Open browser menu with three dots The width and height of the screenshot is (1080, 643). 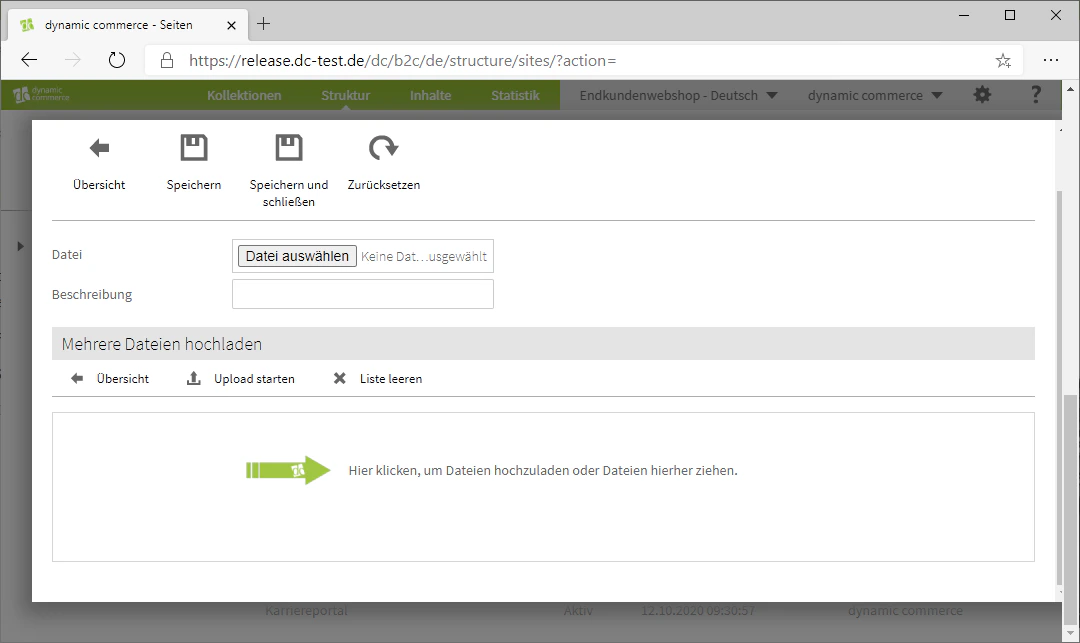coord(1050,60)
